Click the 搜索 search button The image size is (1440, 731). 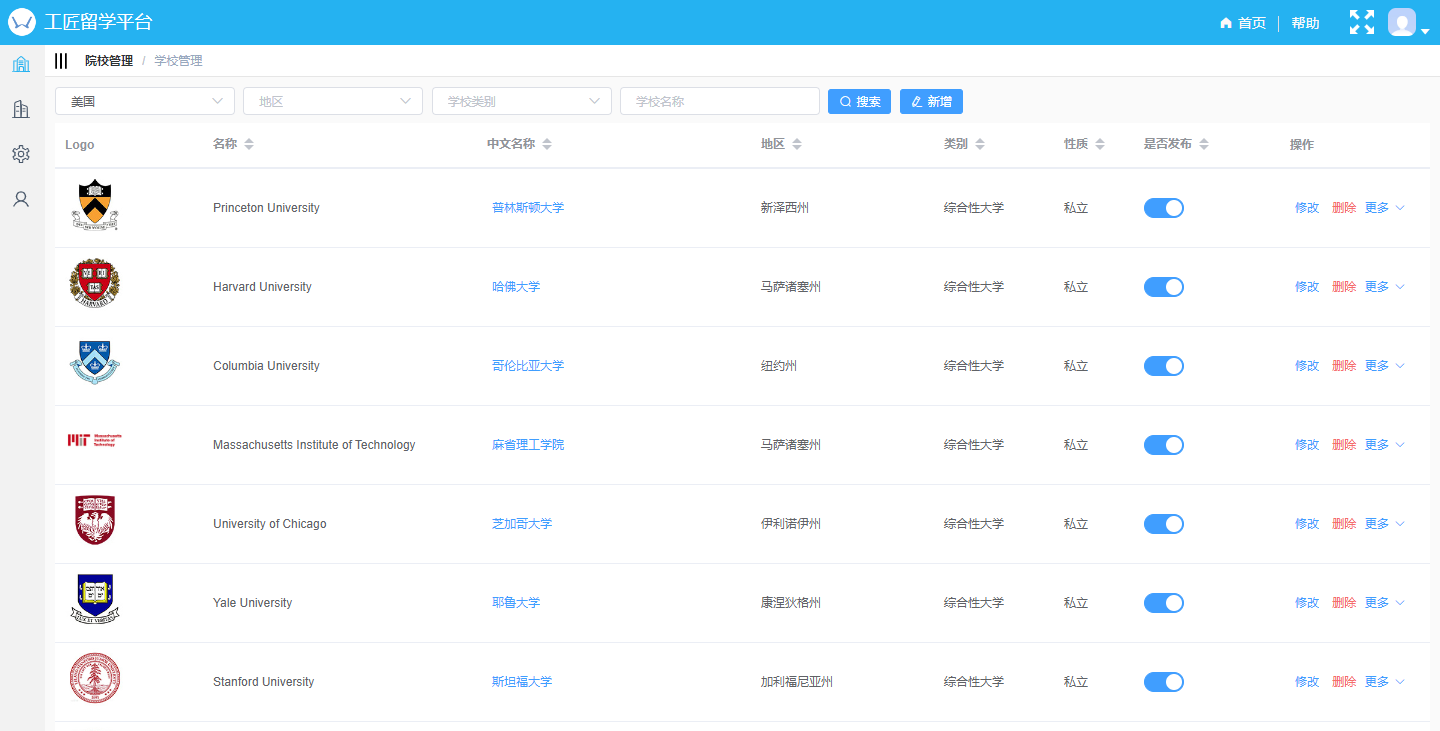(x=859, y=101)
